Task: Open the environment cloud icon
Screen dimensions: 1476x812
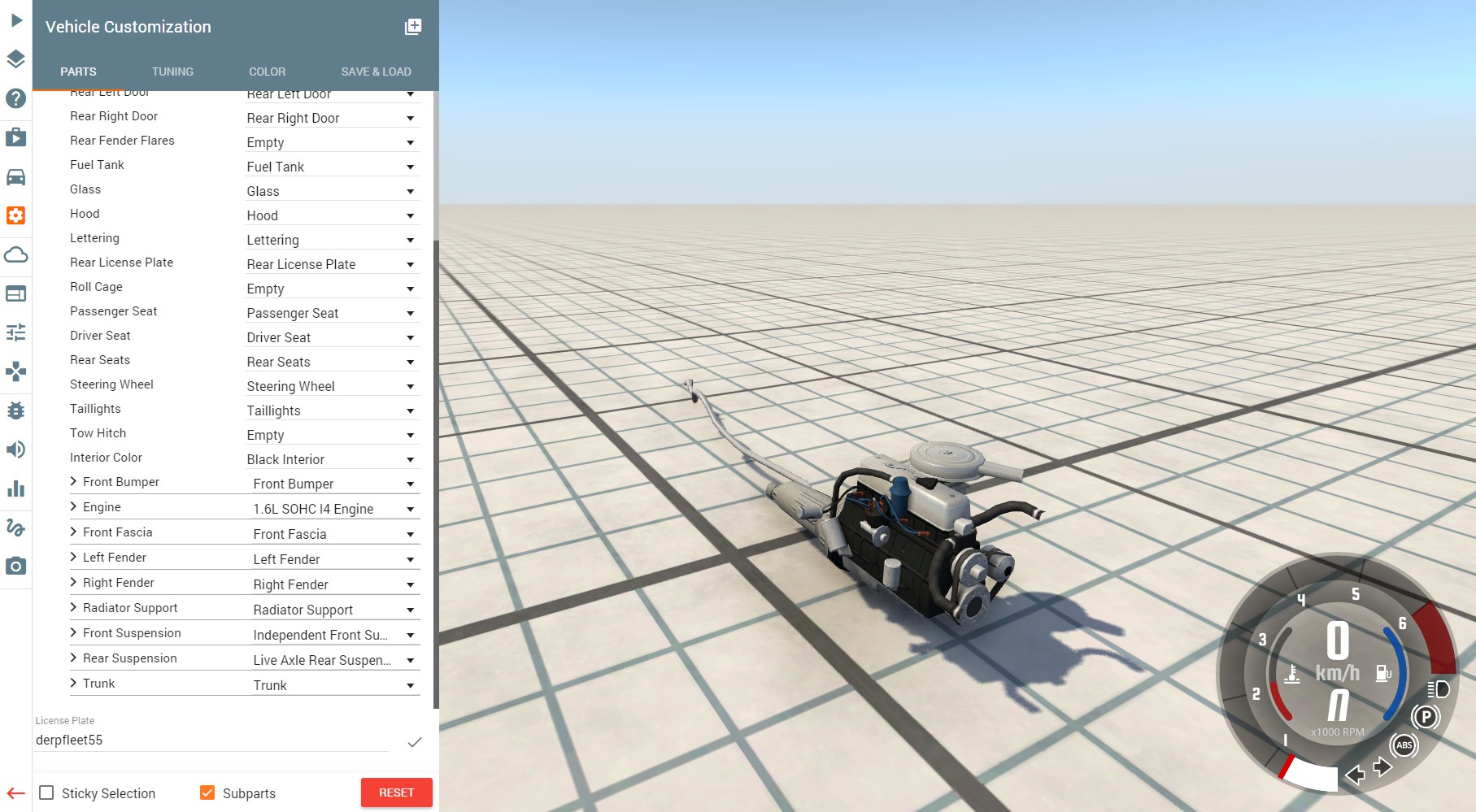Action: (x=16, y=254)
